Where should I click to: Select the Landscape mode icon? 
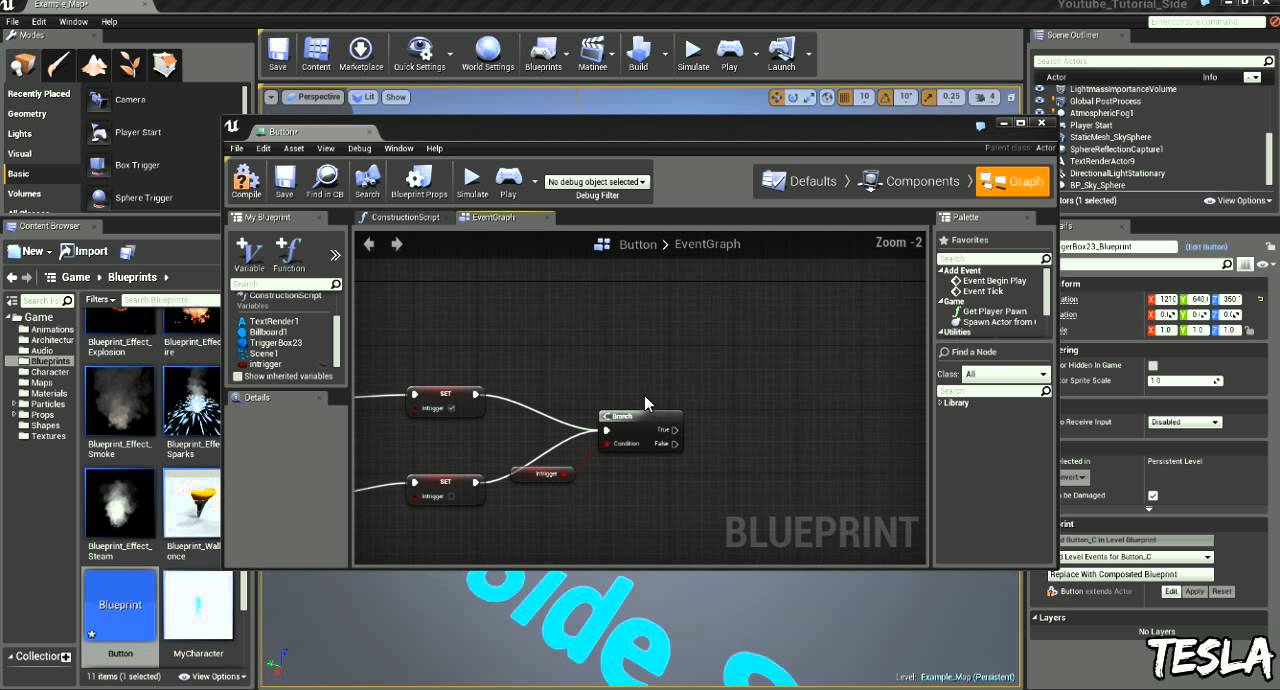(94, 65)
